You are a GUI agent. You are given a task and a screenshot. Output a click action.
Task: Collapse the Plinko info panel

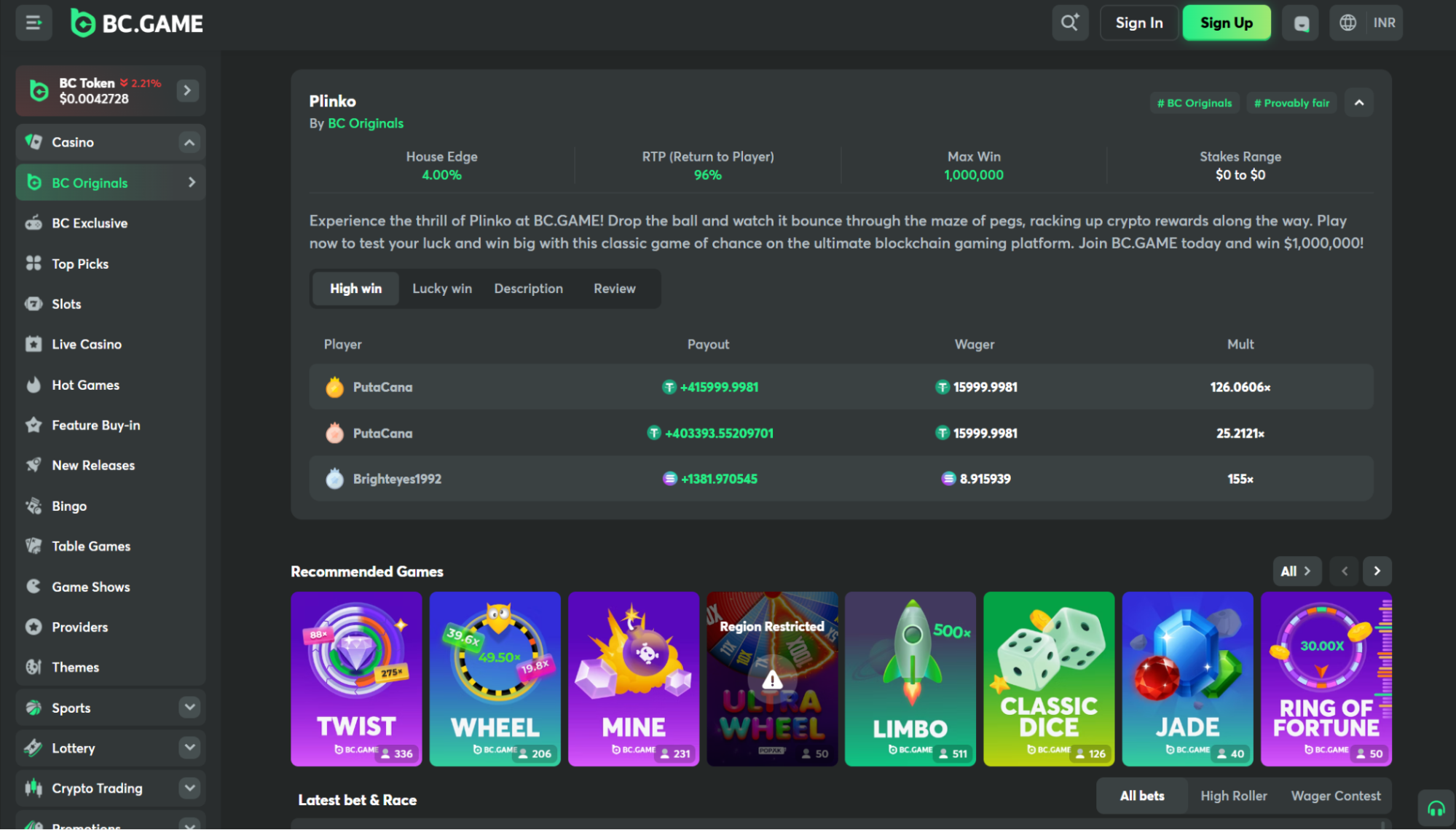1359,103
